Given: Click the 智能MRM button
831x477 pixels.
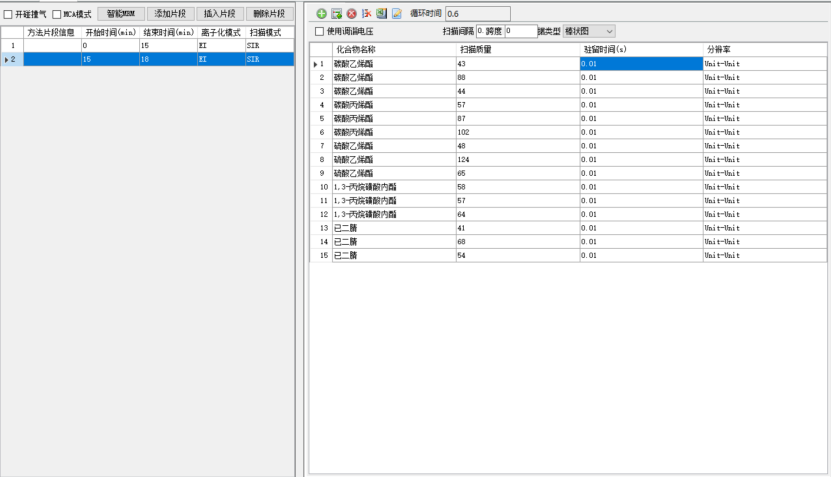Looking at the screenshot, I should click(121, 14).
